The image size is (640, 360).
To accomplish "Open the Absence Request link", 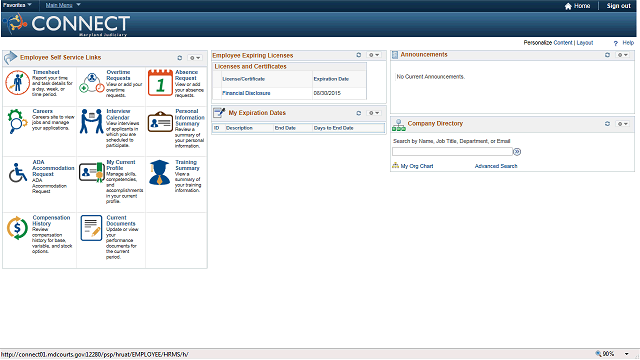I will tap(187, 75).
